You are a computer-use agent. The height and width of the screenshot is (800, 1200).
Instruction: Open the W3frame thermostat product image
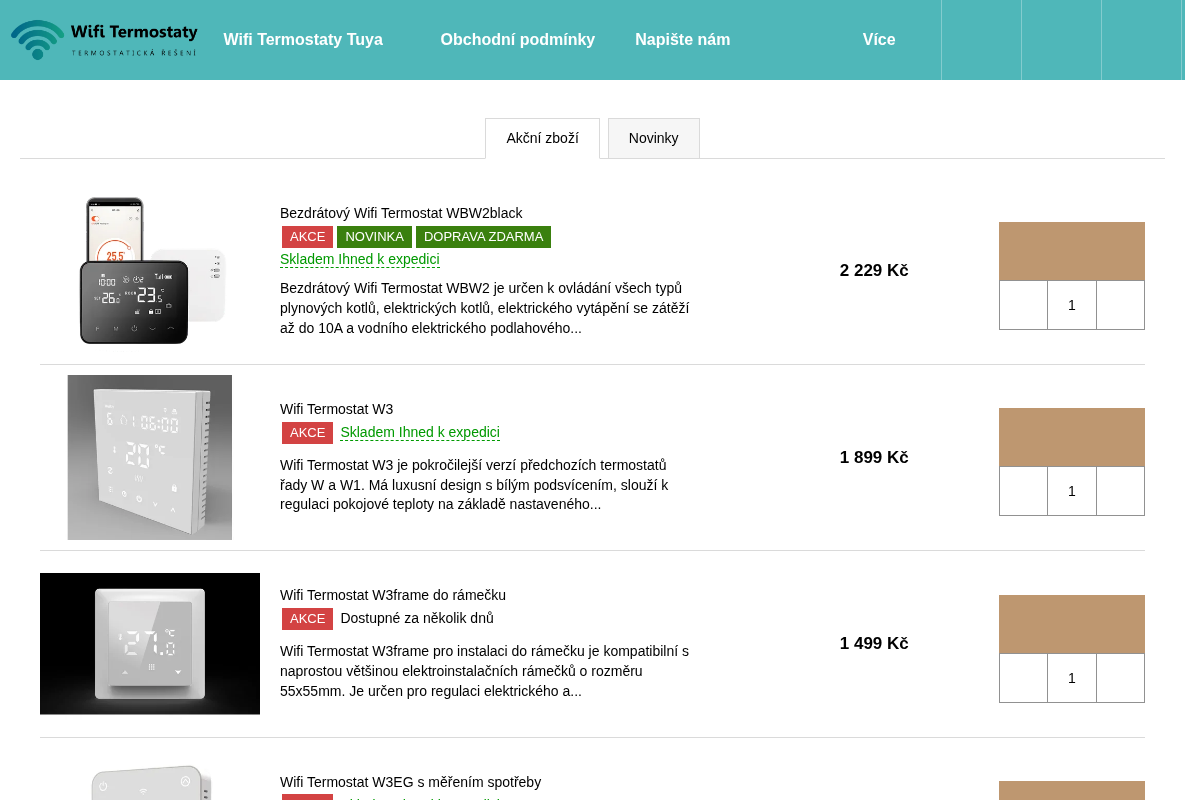point(150,644)
